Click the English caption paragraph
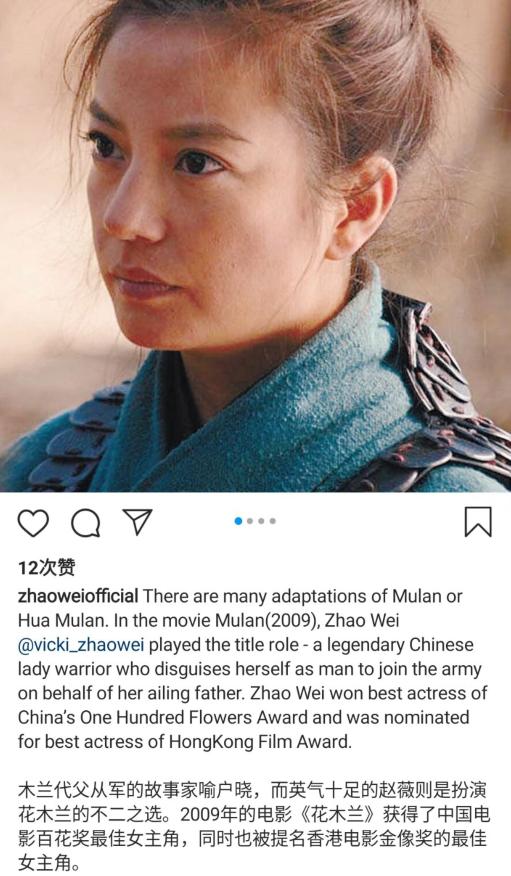 tap(252, 669)
